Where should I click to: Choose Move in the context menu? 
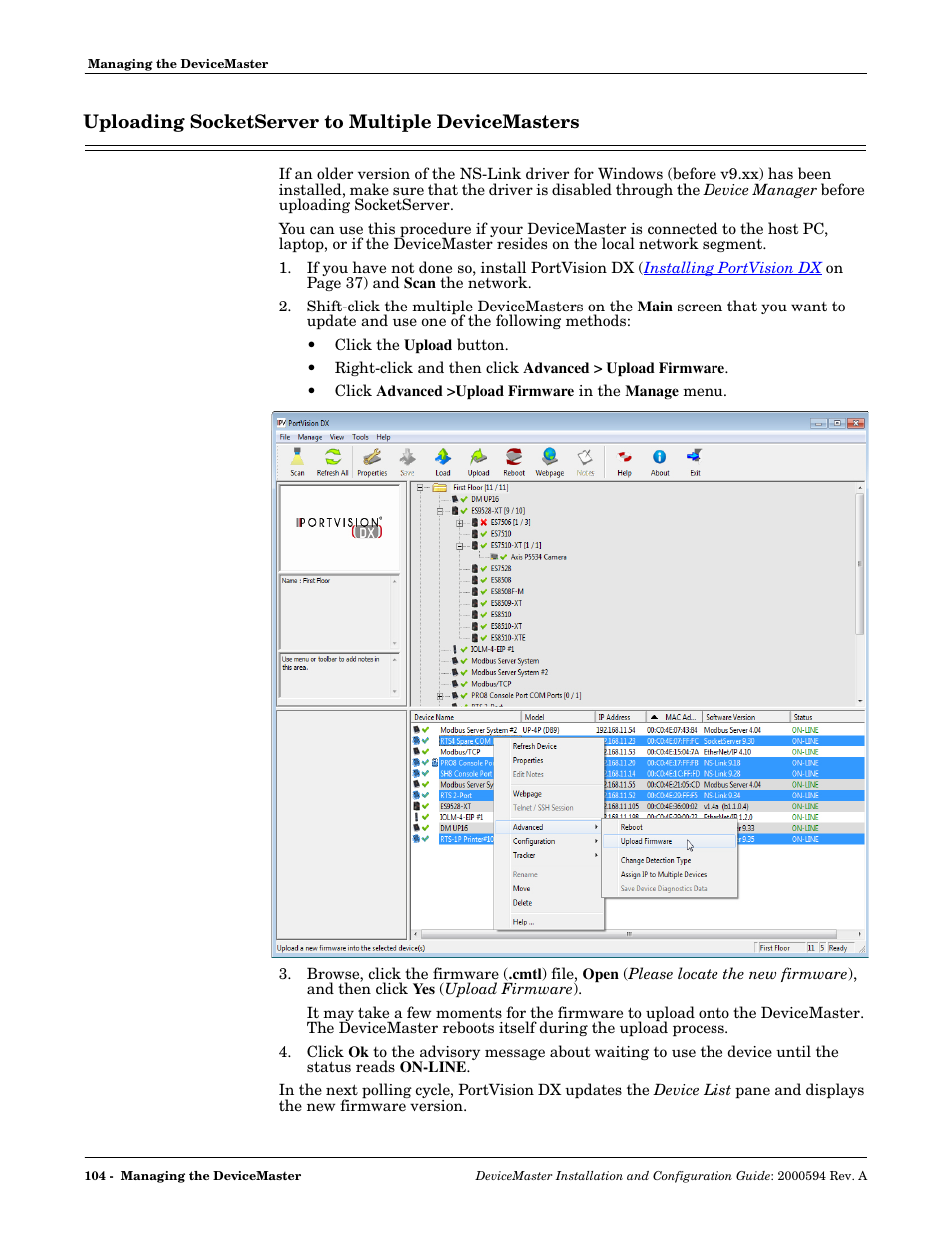pyautogui.click(x=549, y=888)
